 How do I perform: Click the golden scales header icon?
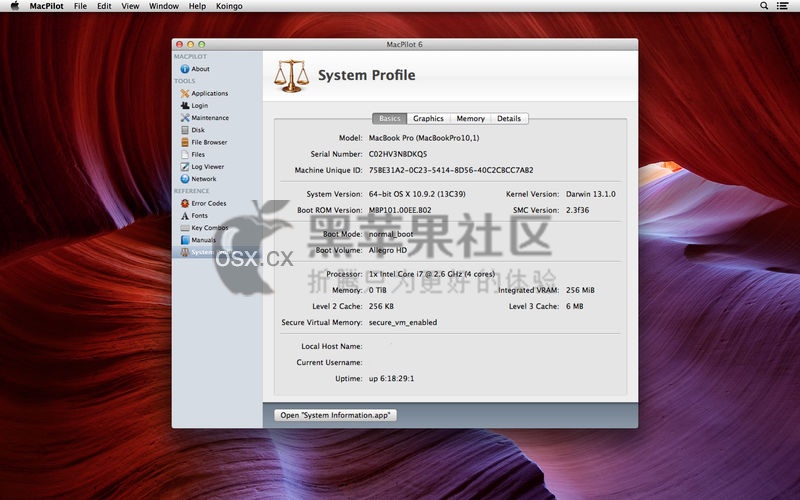(x=291, y=76)
